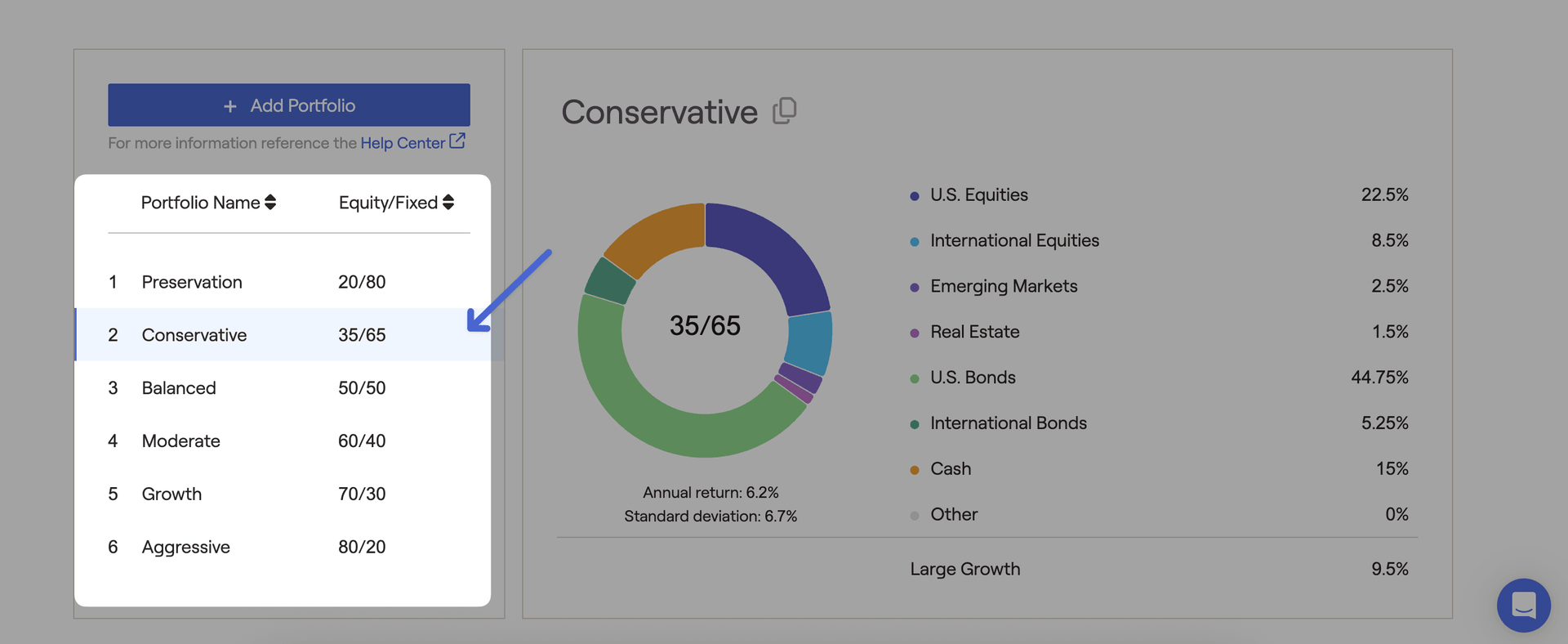The height and width of the screenshot is (644, 1568).
Task: Sort by Portfolio Name arrows
Action: (270, 203)
